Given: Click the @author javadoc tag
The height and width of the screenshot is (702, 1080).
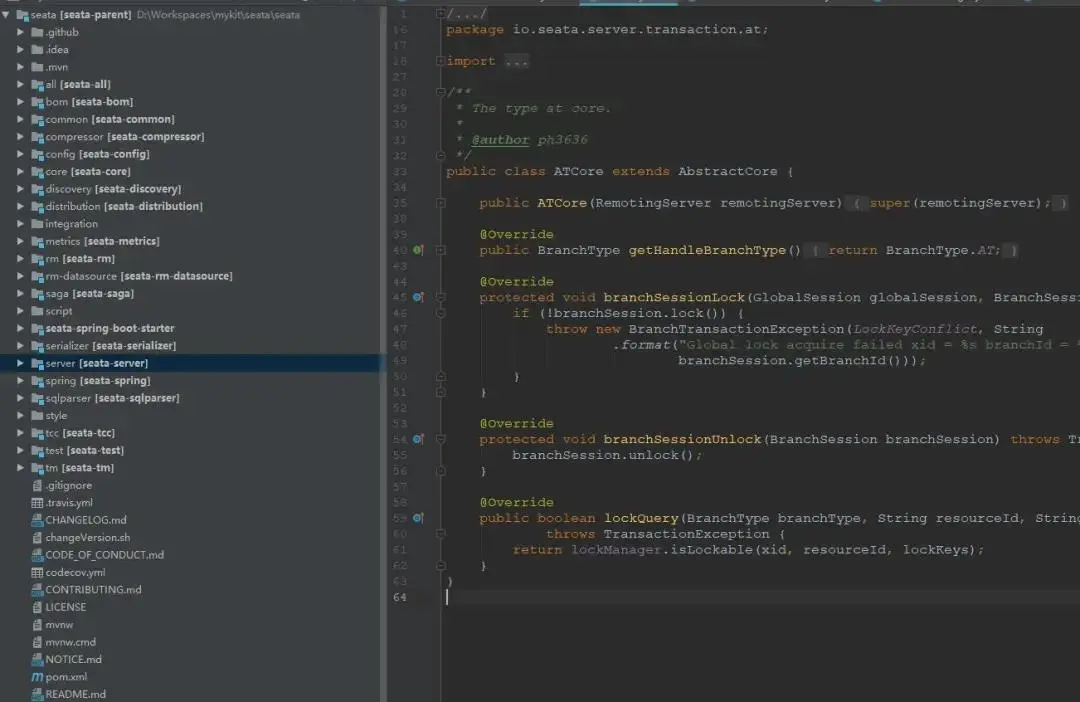Looking at the screenshot, I should coord(500,140).
